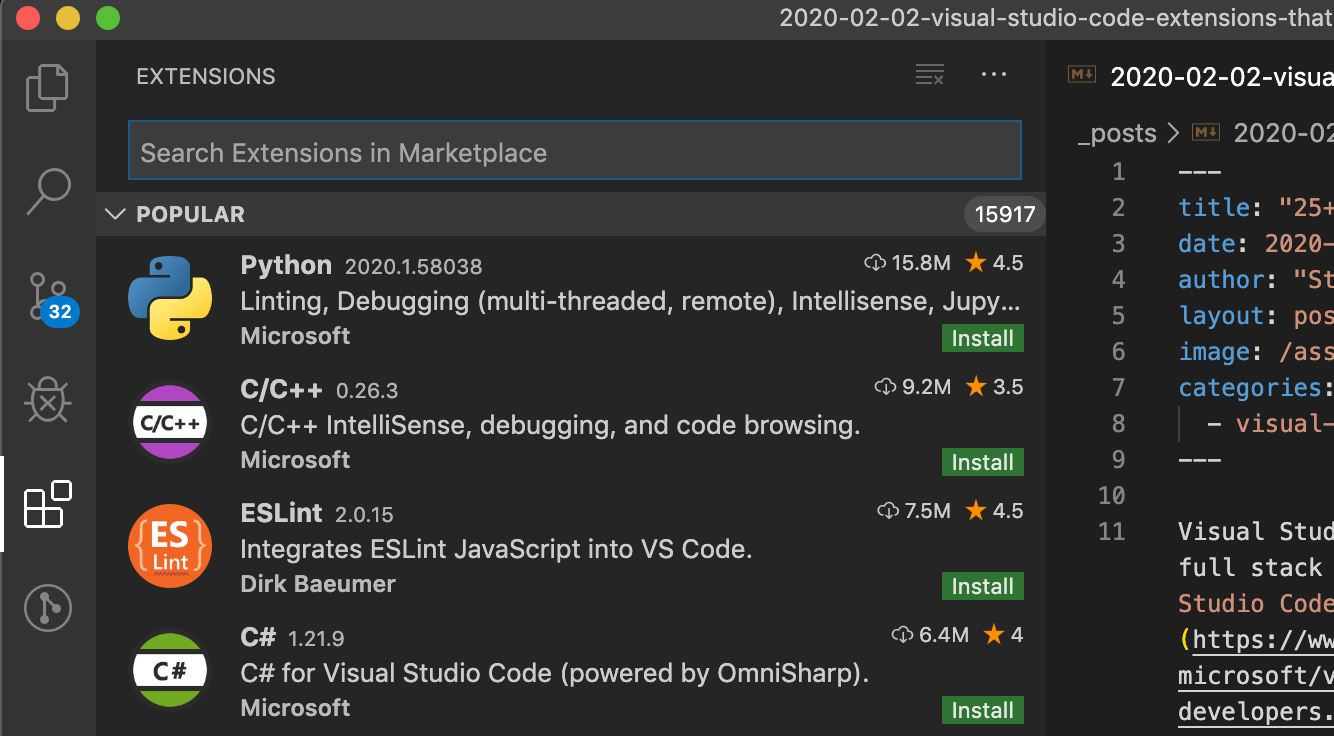
Task: Click the Python extension logo
Action: 170,298
